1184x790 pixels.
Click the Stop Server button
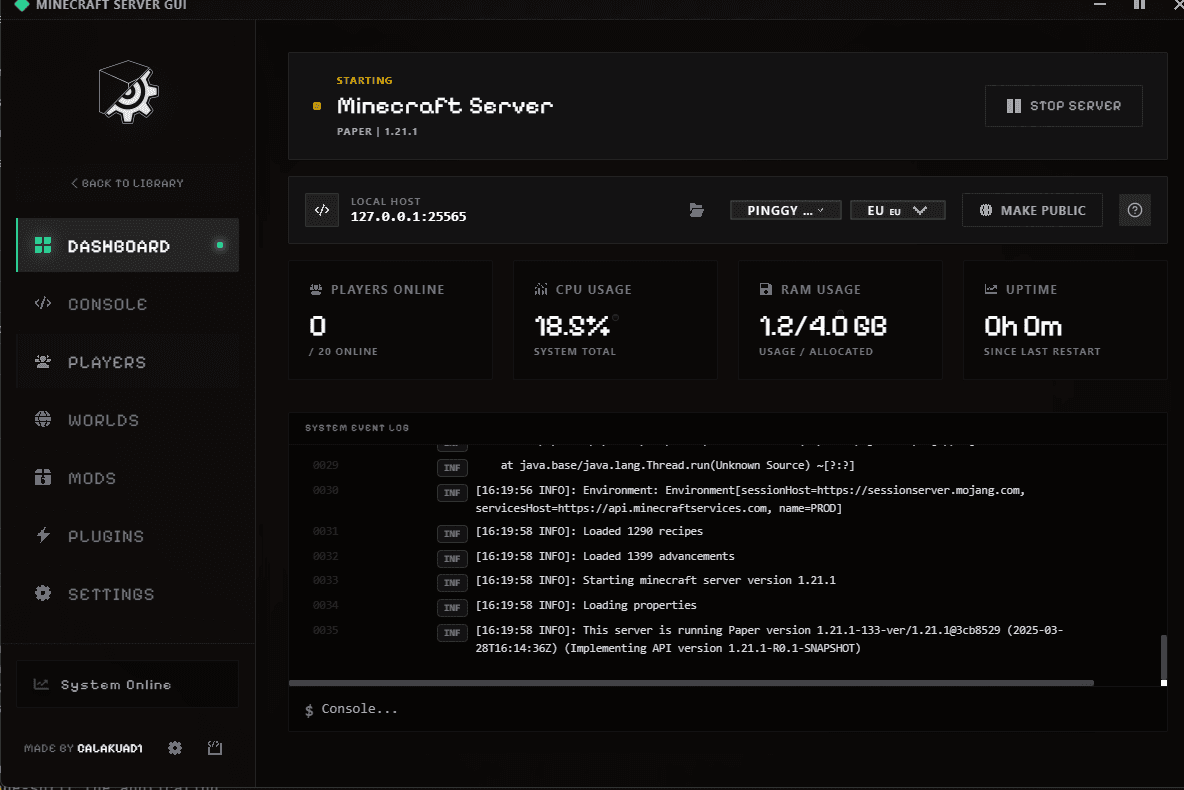1063,106
